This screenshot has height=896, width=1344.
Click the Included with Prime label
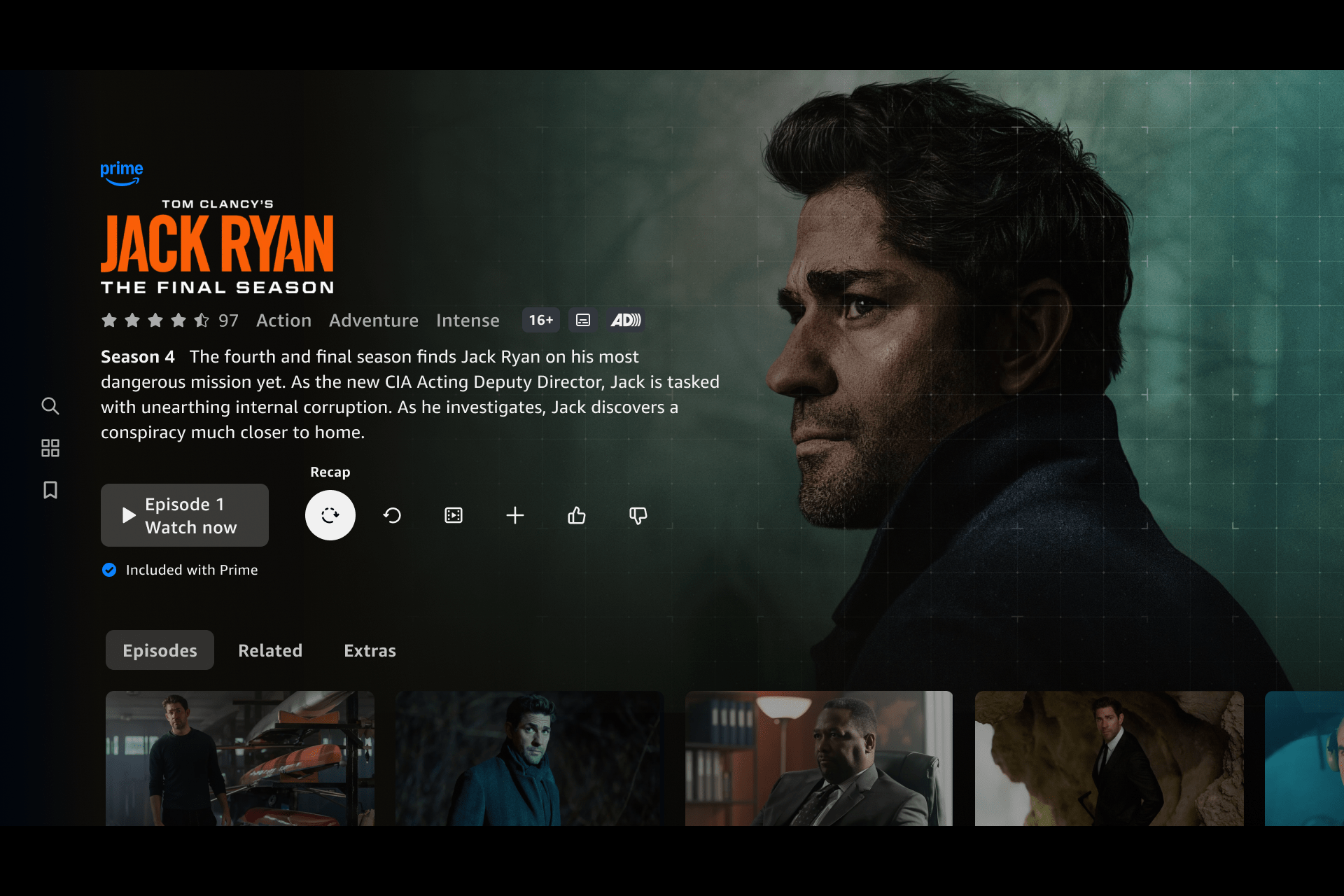(x=179, y=570)
